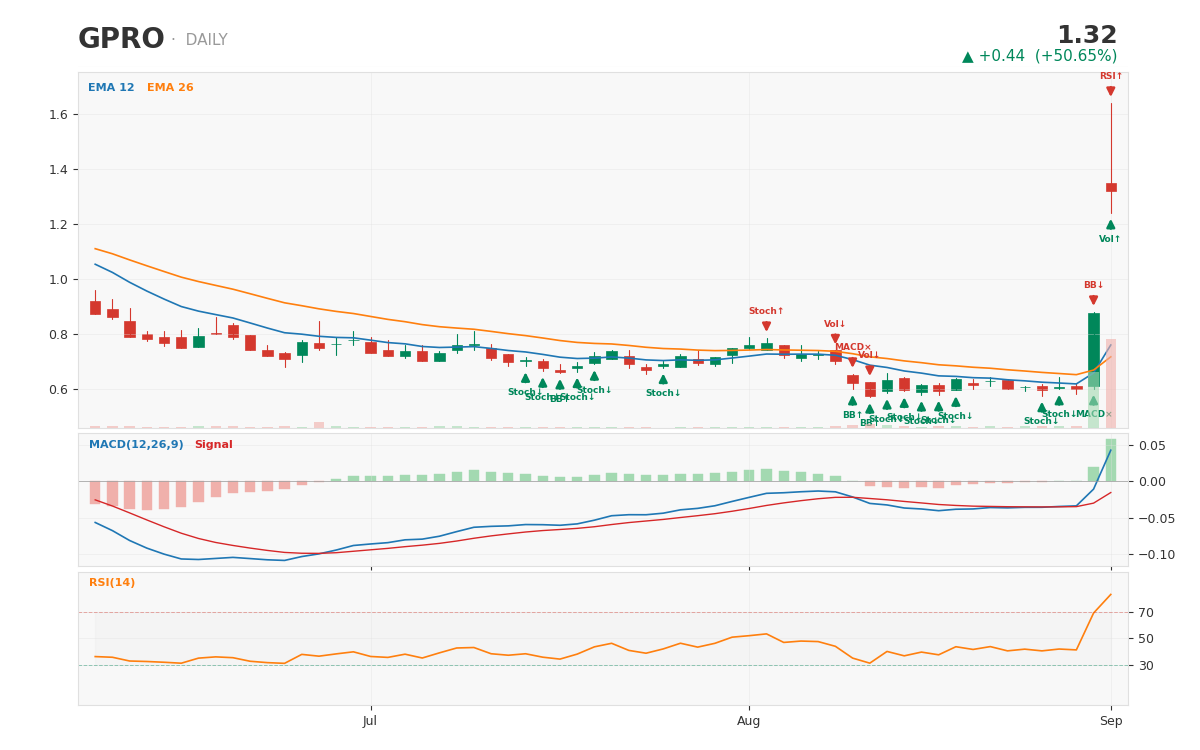
Task: Click the DAILY timeframe label
Action: 206,40
